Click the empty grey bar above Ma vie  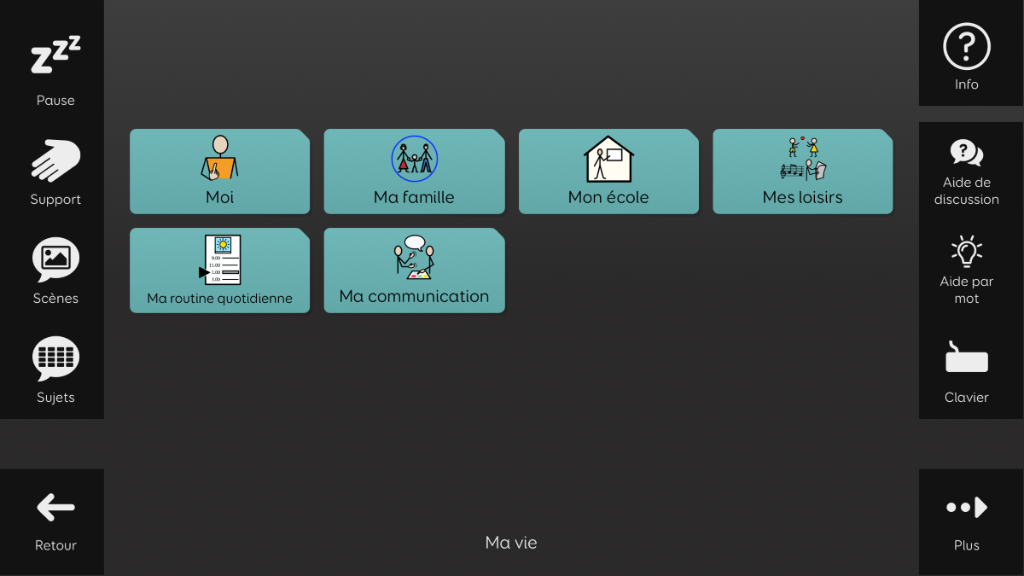point(511,443)
